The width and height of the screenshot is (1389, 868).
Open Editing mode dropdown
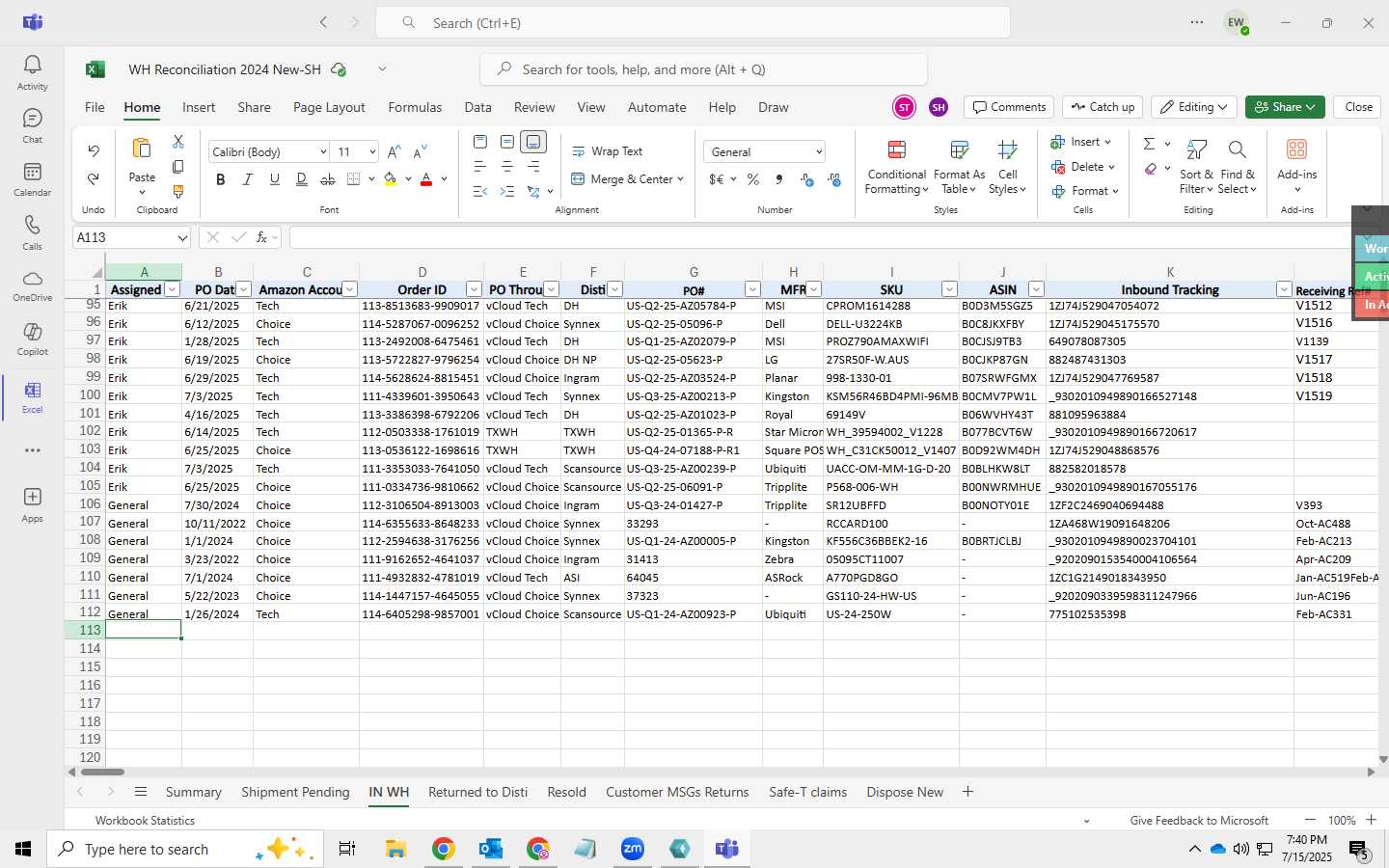pyautogui.click(x=1195, y=107)
